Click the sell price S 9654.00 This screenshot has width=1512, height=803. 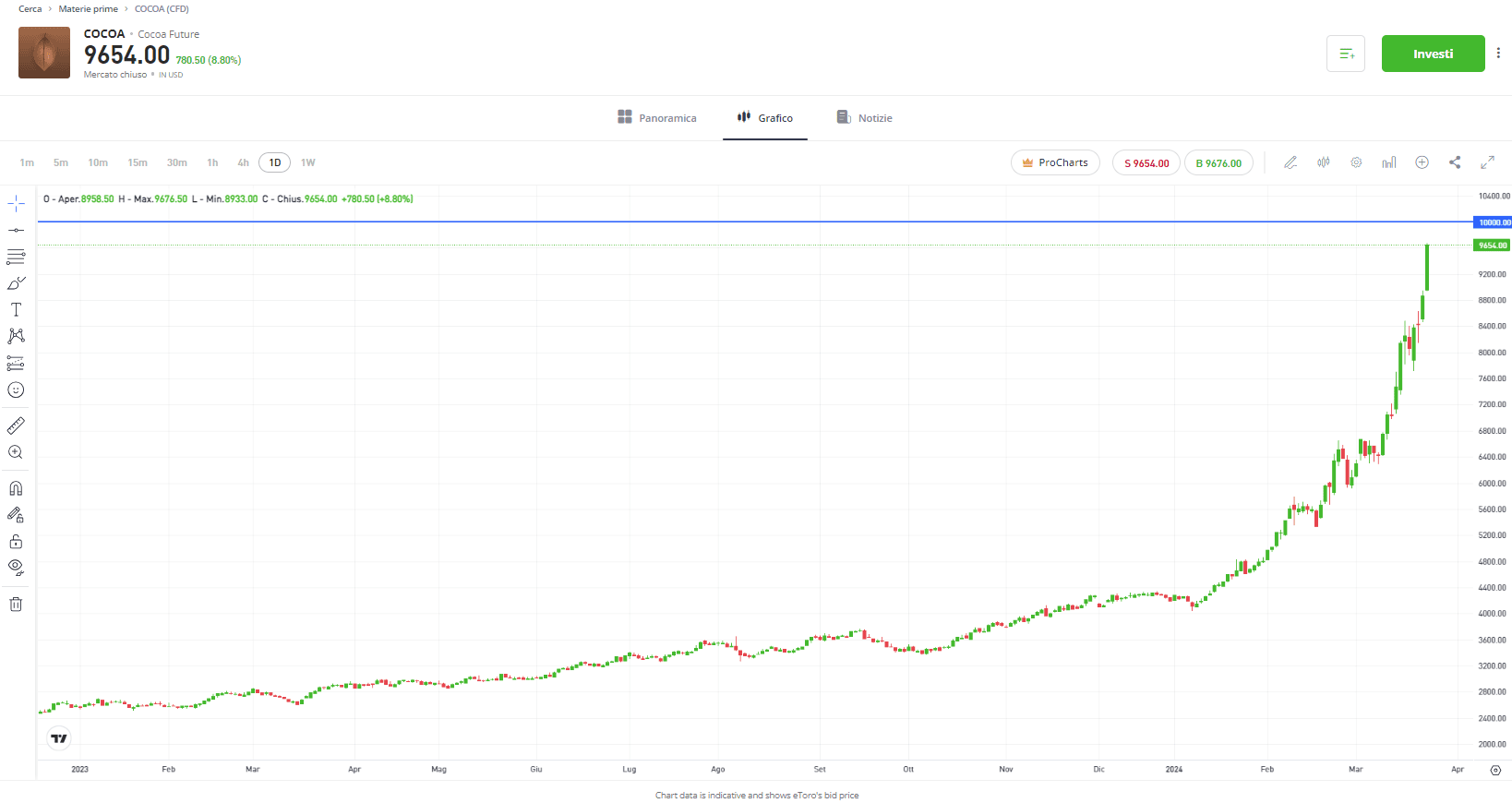[1146, 163]
